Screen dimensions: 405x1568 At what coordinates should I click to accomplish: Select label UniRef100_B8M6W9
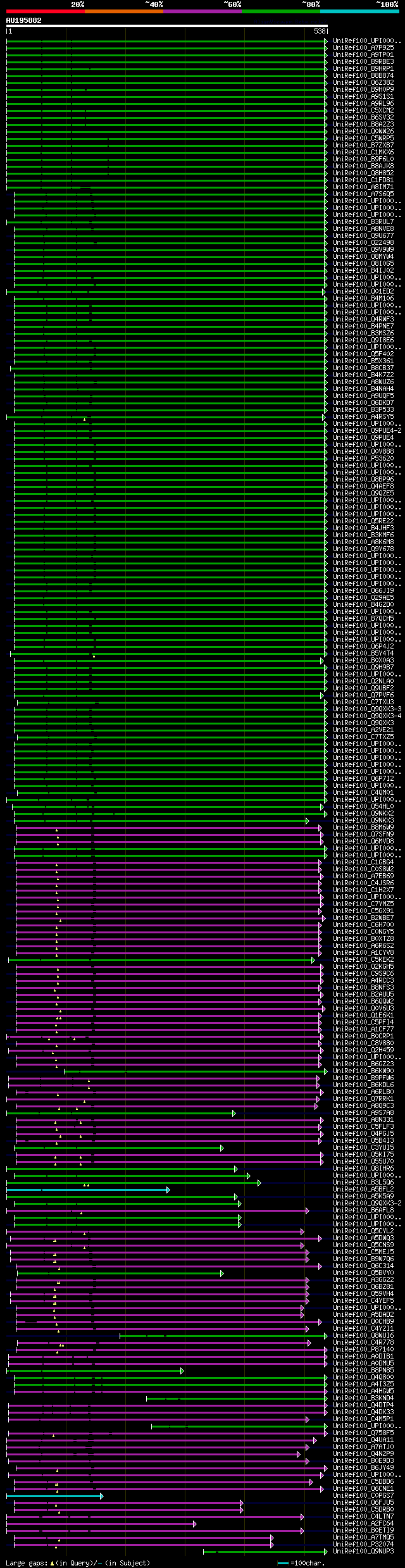(x=363, y=827)
